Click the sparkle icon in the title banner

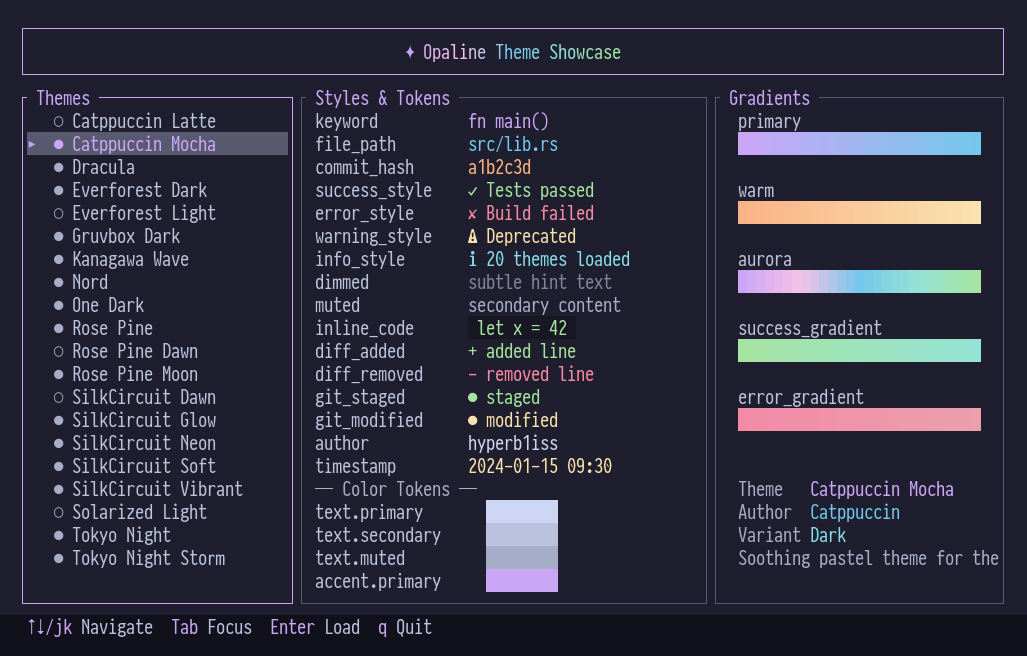[x=410, y=52]
